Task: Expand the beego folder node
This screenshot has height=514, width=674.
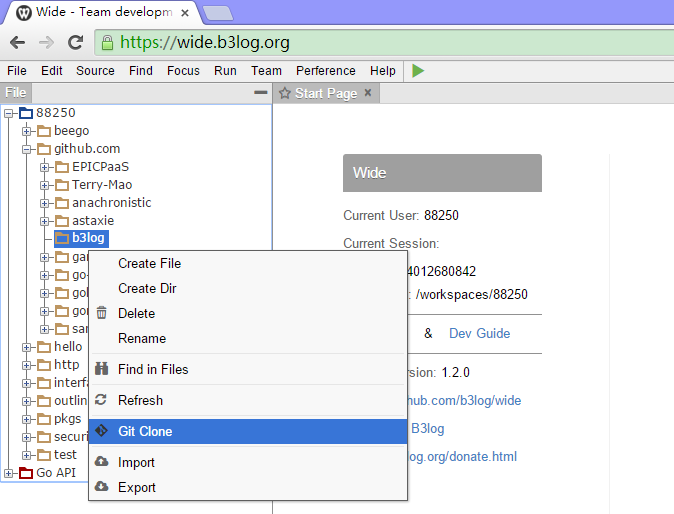Action: point(27,131)
